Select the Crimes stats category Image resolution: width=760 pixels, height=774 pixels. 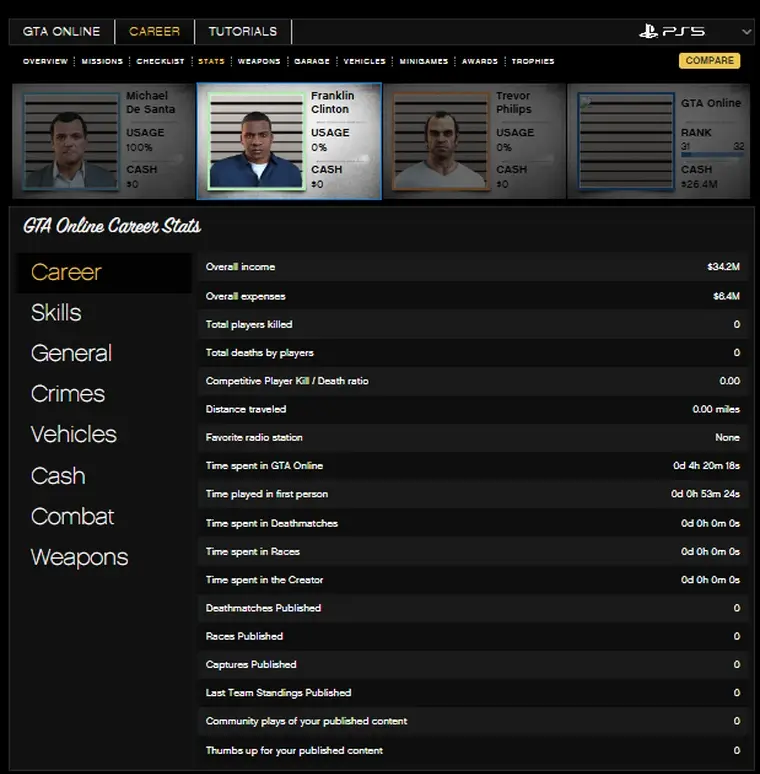point(68,394)
